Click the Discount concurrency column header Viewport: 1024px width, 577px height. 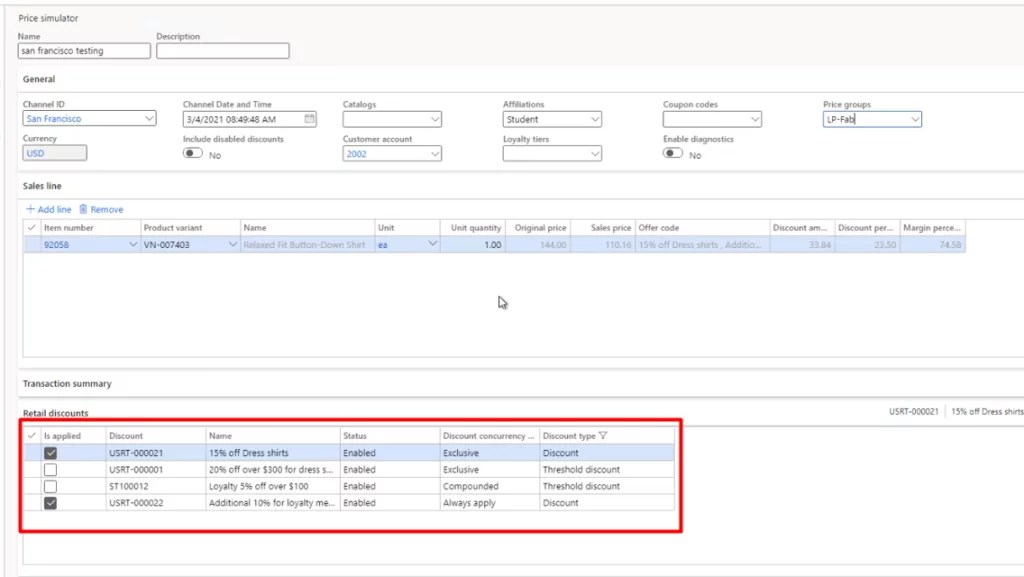(x=488, y=435)
